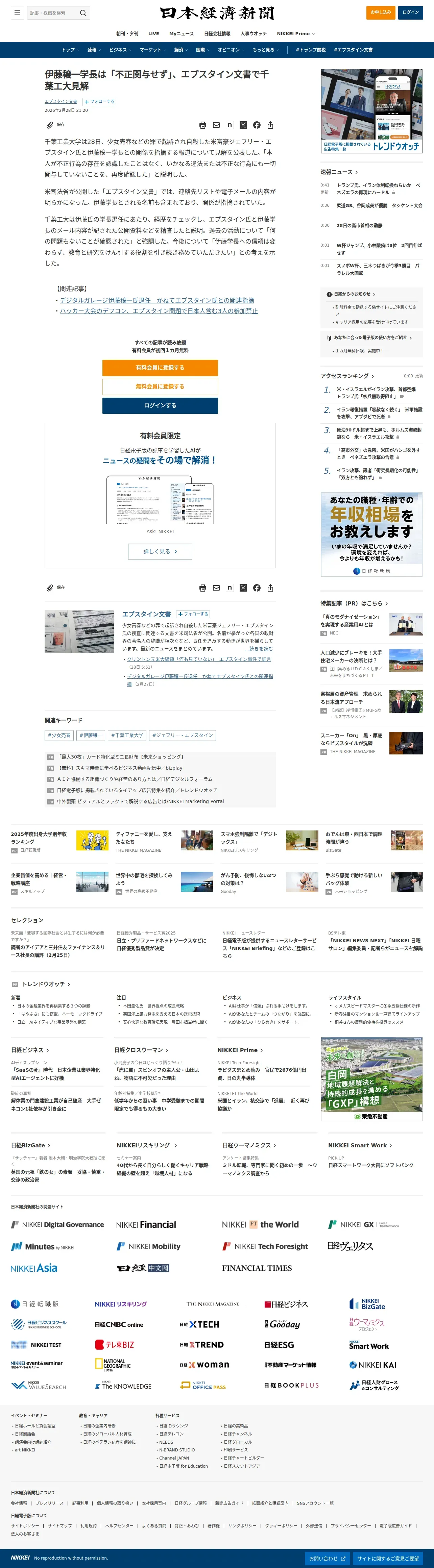
Task: Click the X icon above the エプスタイン文書 topic card
Action: [x=243, y=588]
